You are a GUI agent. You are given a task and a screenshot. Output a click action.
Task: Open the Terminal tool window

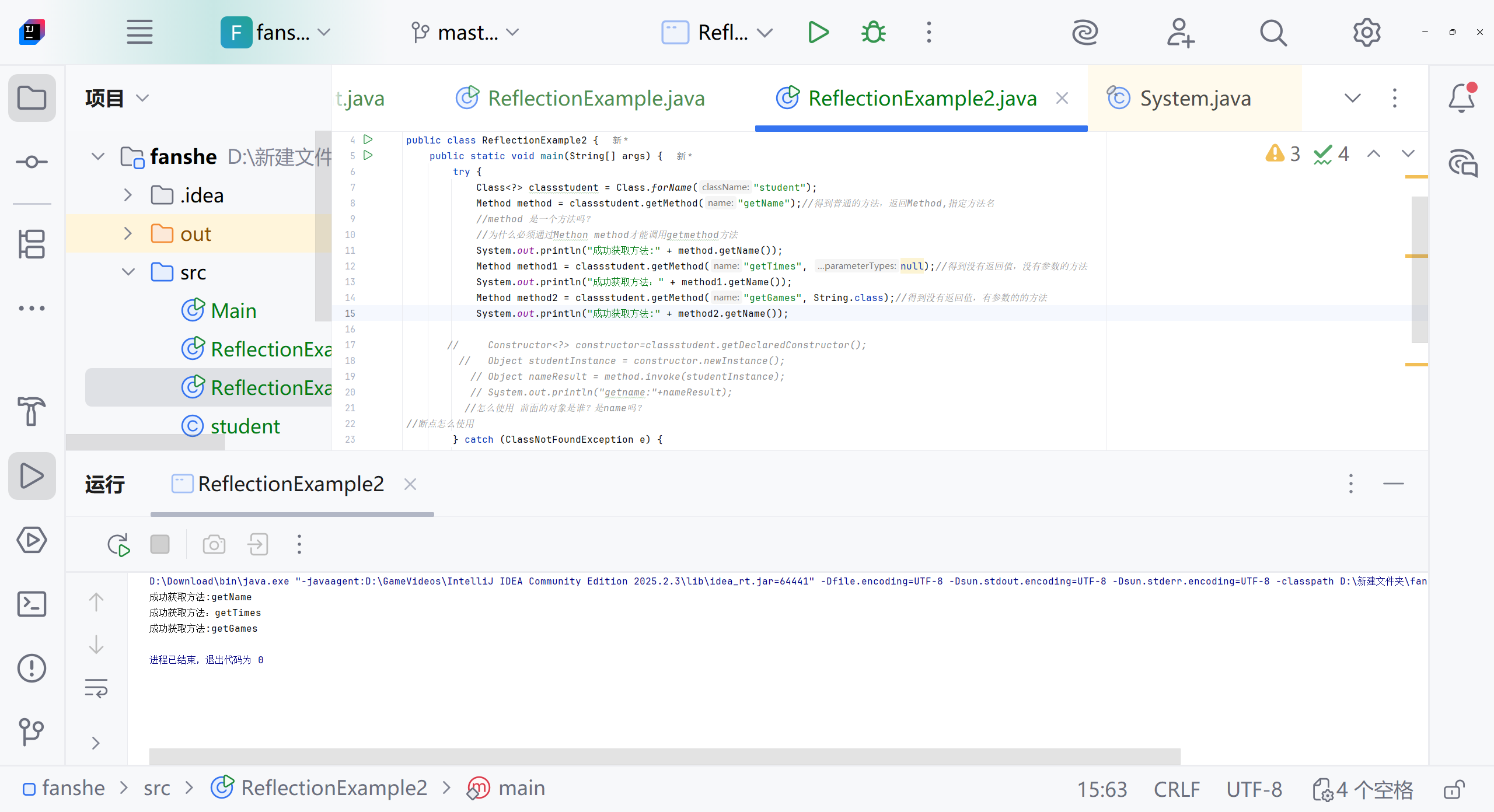32,604
